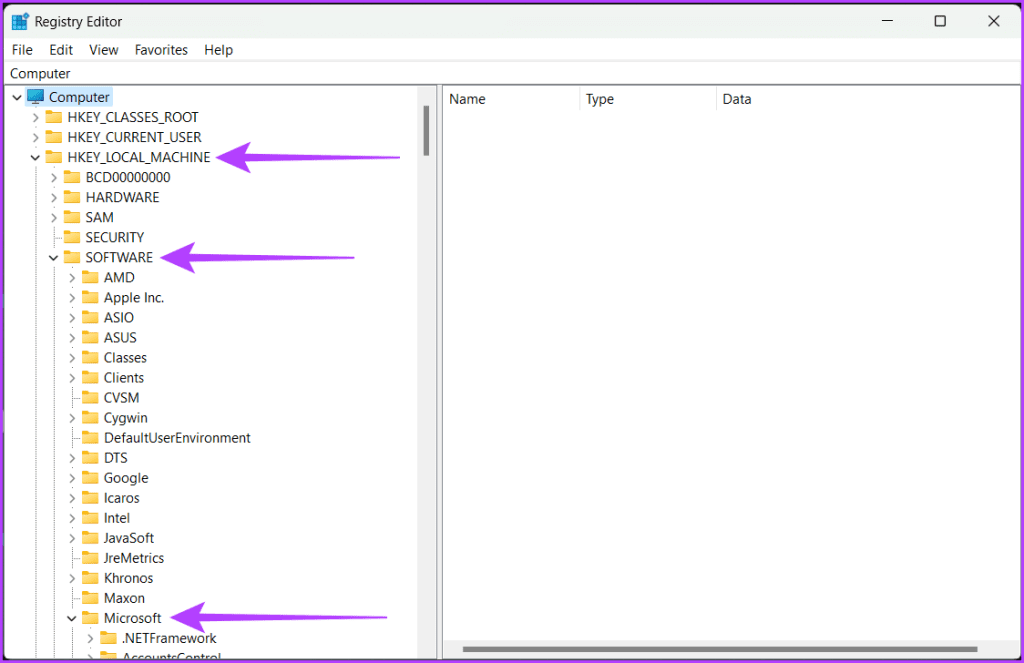Select the SAM key
This screenshot has width=1024, height=663.
[99, 218]
